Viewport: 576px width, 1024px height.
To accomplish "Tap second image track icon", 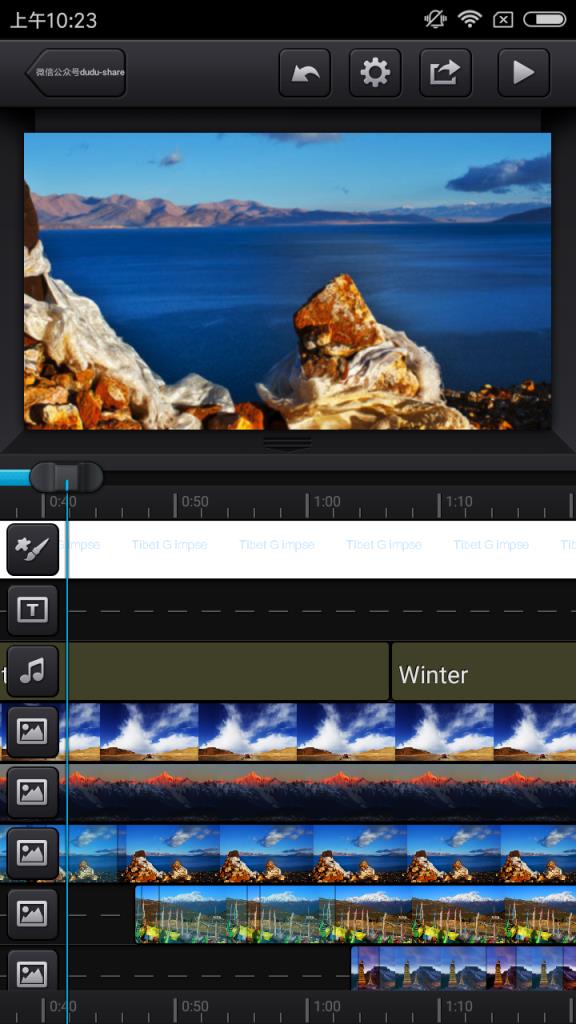I will click(x=33, y=792).
